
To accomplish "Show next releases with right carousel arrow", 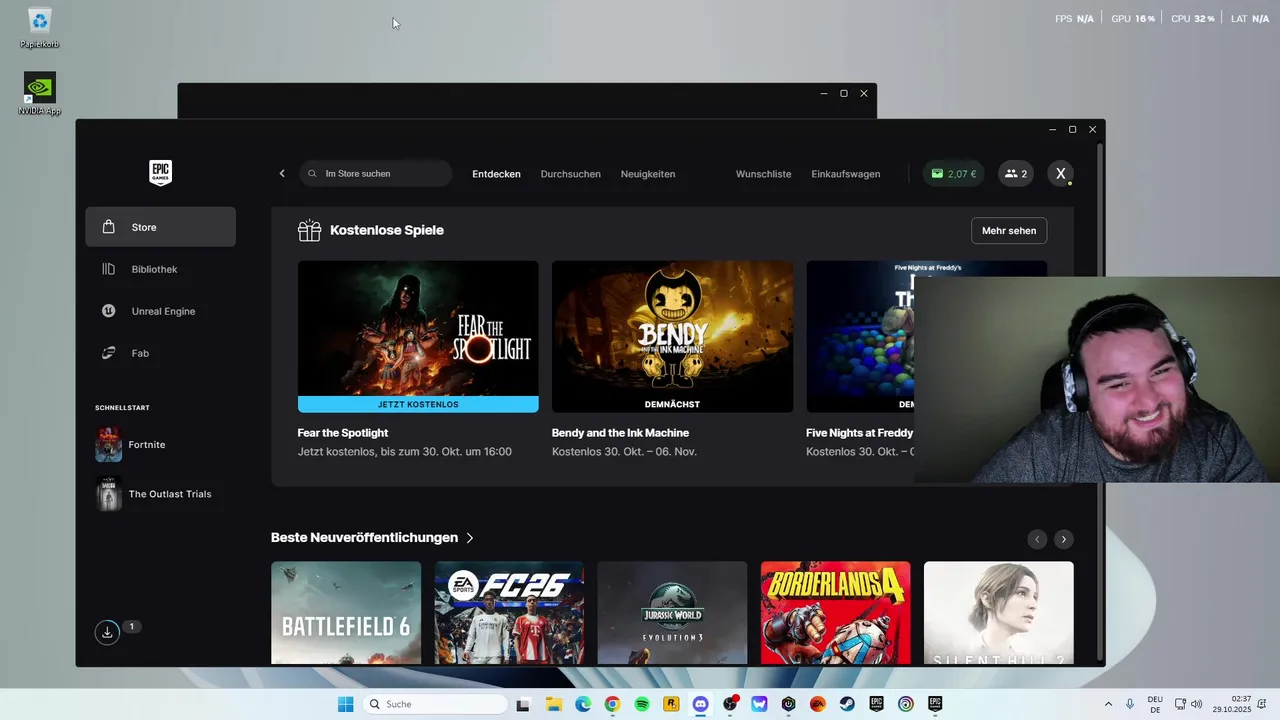I will point(1063,539).
